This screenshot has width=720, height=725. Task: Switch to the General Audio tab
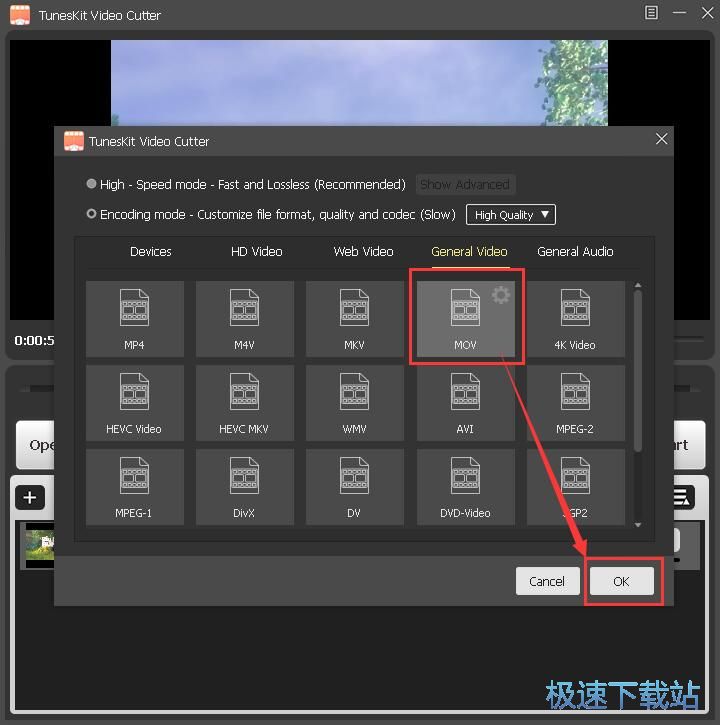(575, 252)
